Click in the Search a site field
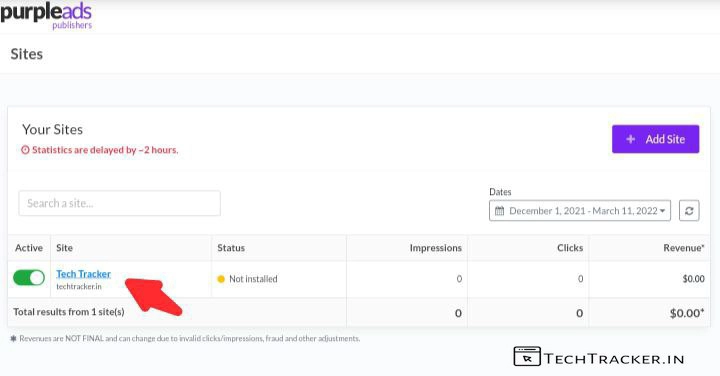Image resolution: width=720 pixels, height=376 pixels. 119,203
